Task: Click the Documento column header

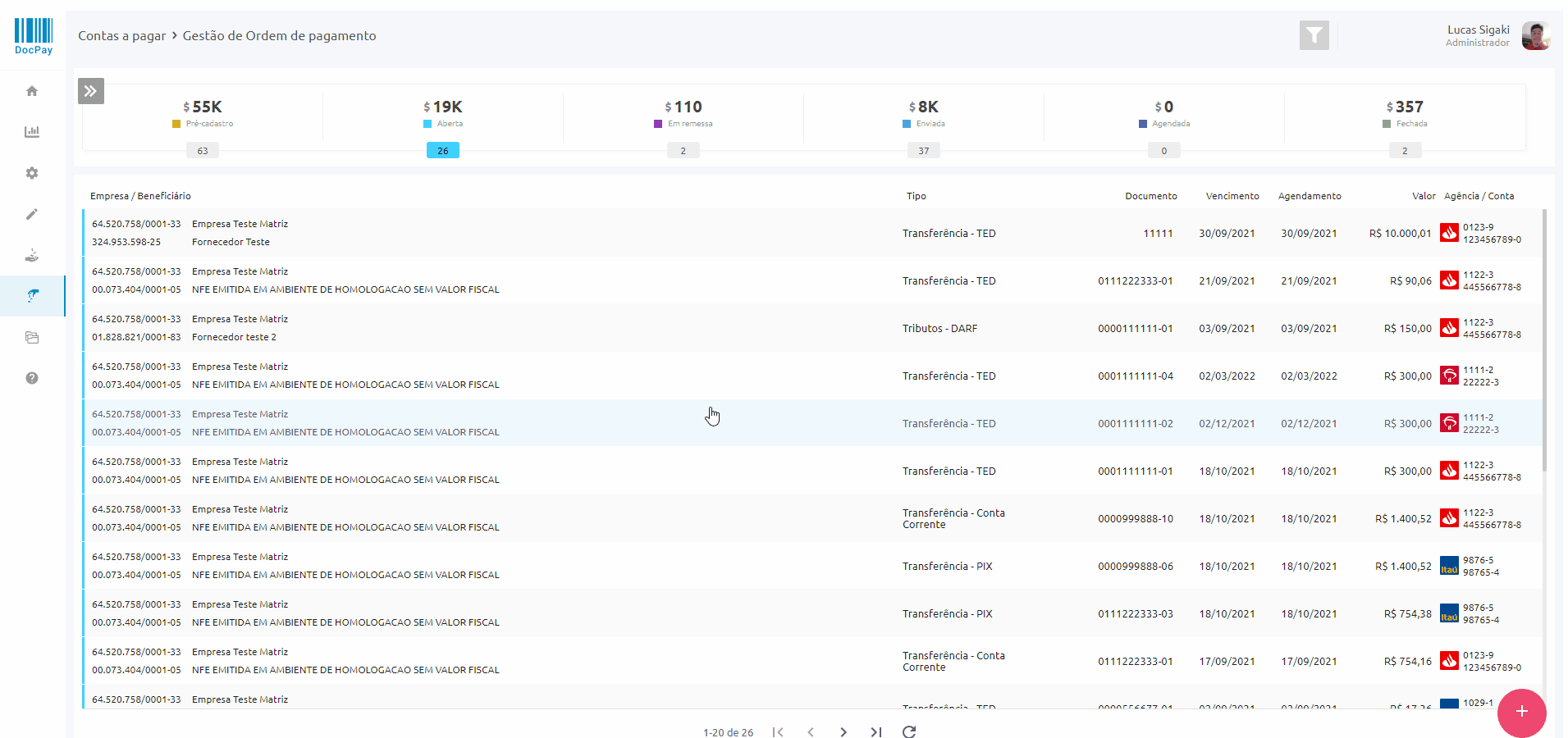Action: [1151, 196]
